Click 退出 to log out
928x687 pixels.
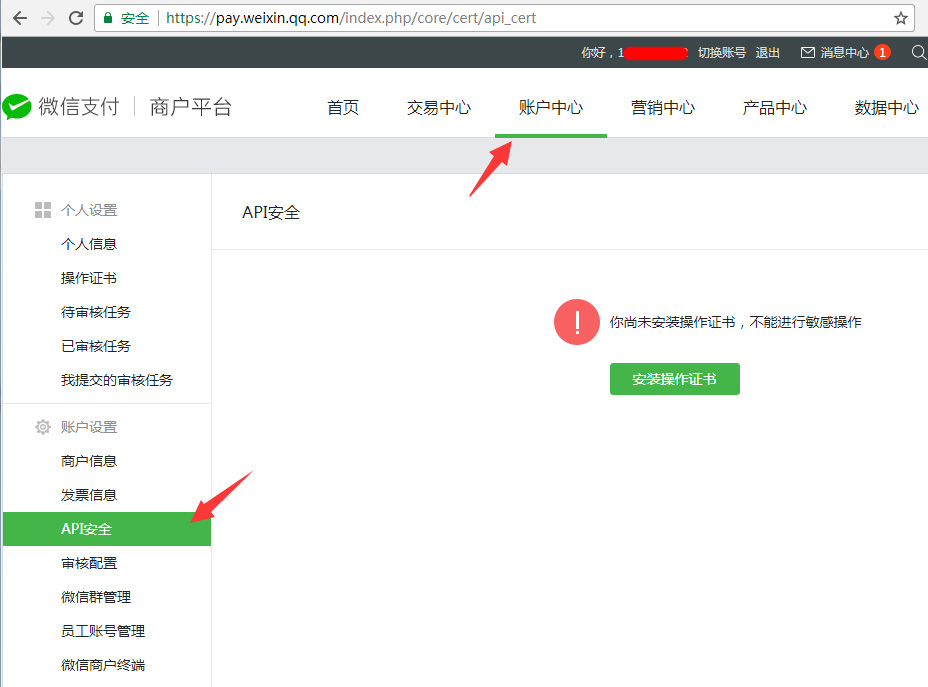coord(767,52)
